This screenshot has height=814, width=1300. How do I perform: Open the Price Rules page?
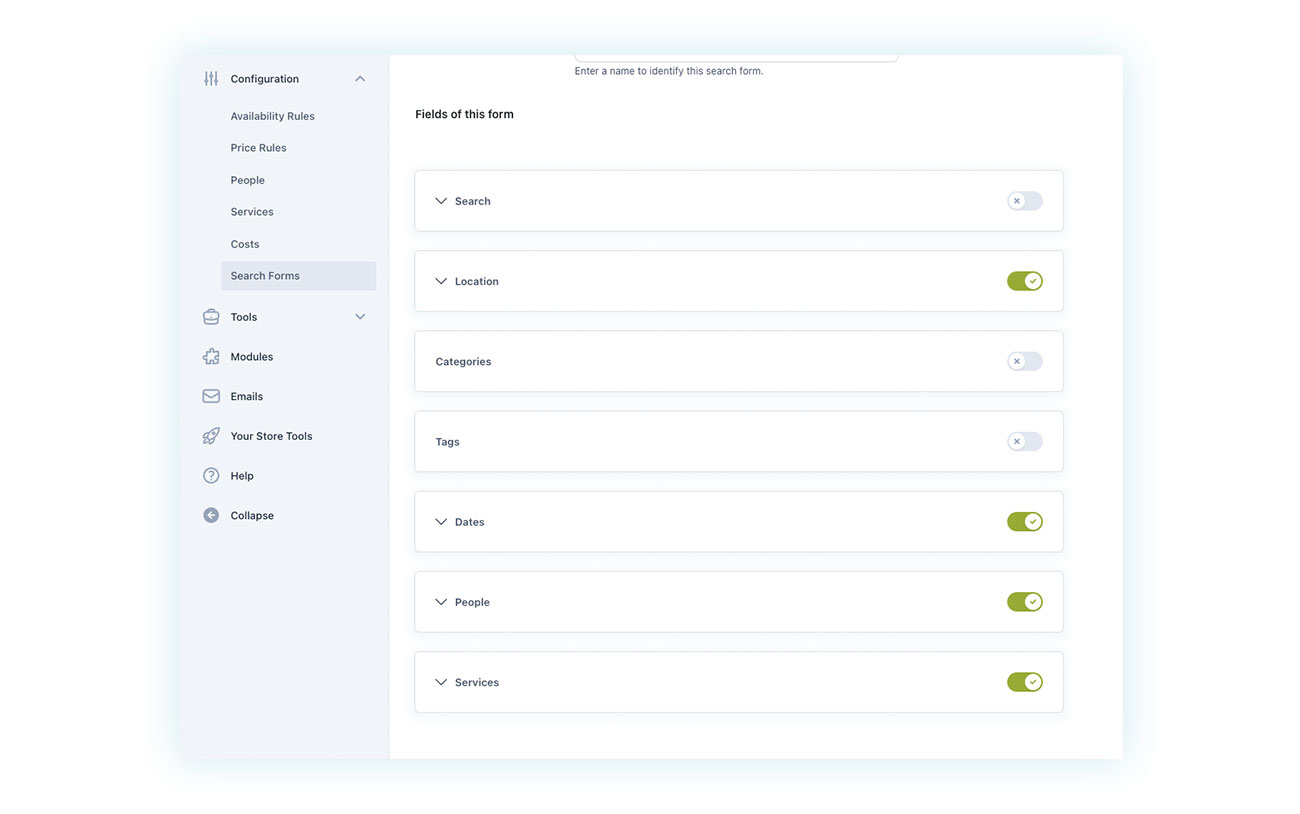point(257,147)
